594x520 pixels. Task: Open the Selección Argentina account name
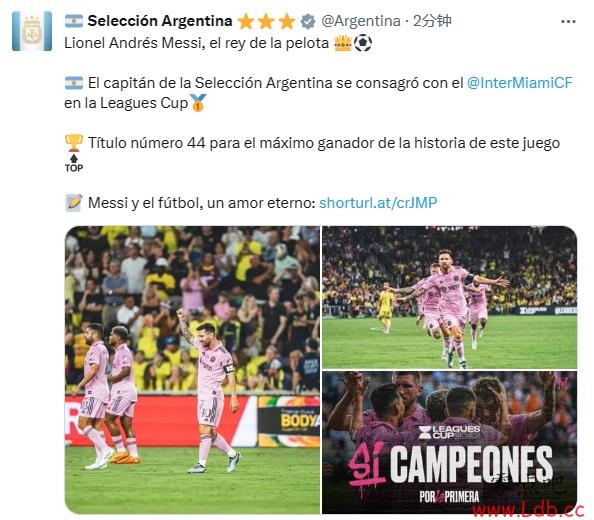coord(160,21)
